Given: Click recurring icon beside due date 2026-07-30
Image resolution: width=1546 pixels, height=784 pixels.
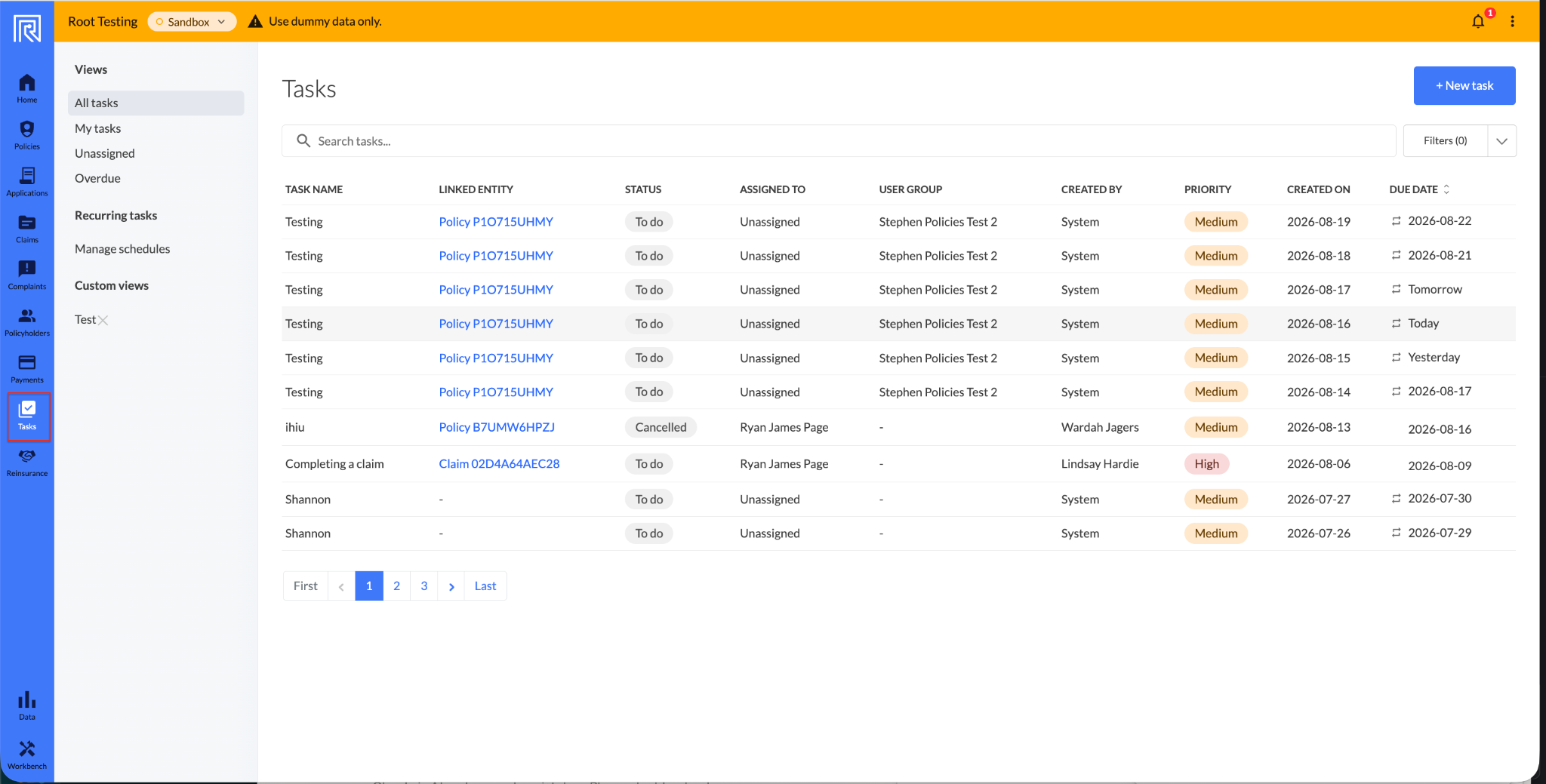Looking at the screenshot, I should point(1396,498).
